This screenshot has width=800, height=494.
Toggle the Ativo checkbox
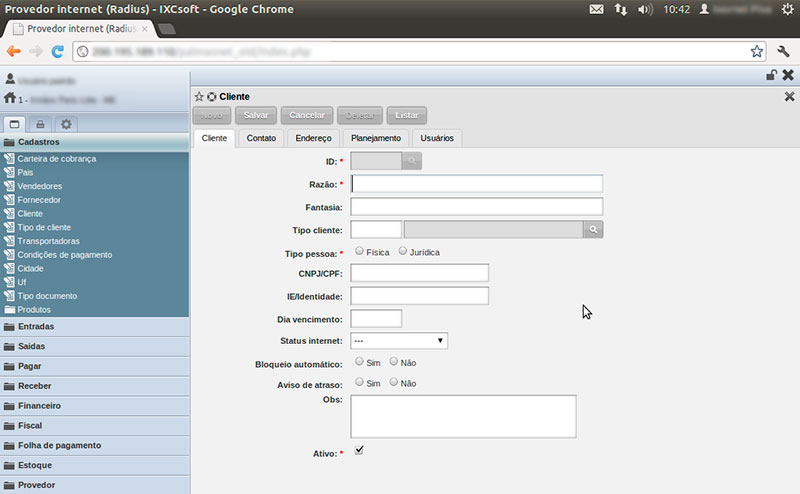click(x=359, y=450)
